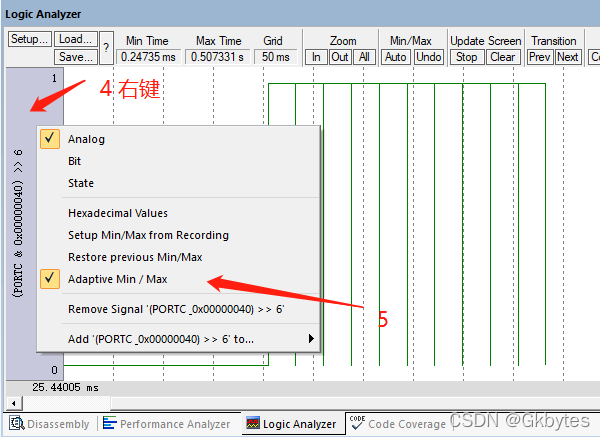Click the Logic Analyzer tab icon

click(x=253, y=423)
